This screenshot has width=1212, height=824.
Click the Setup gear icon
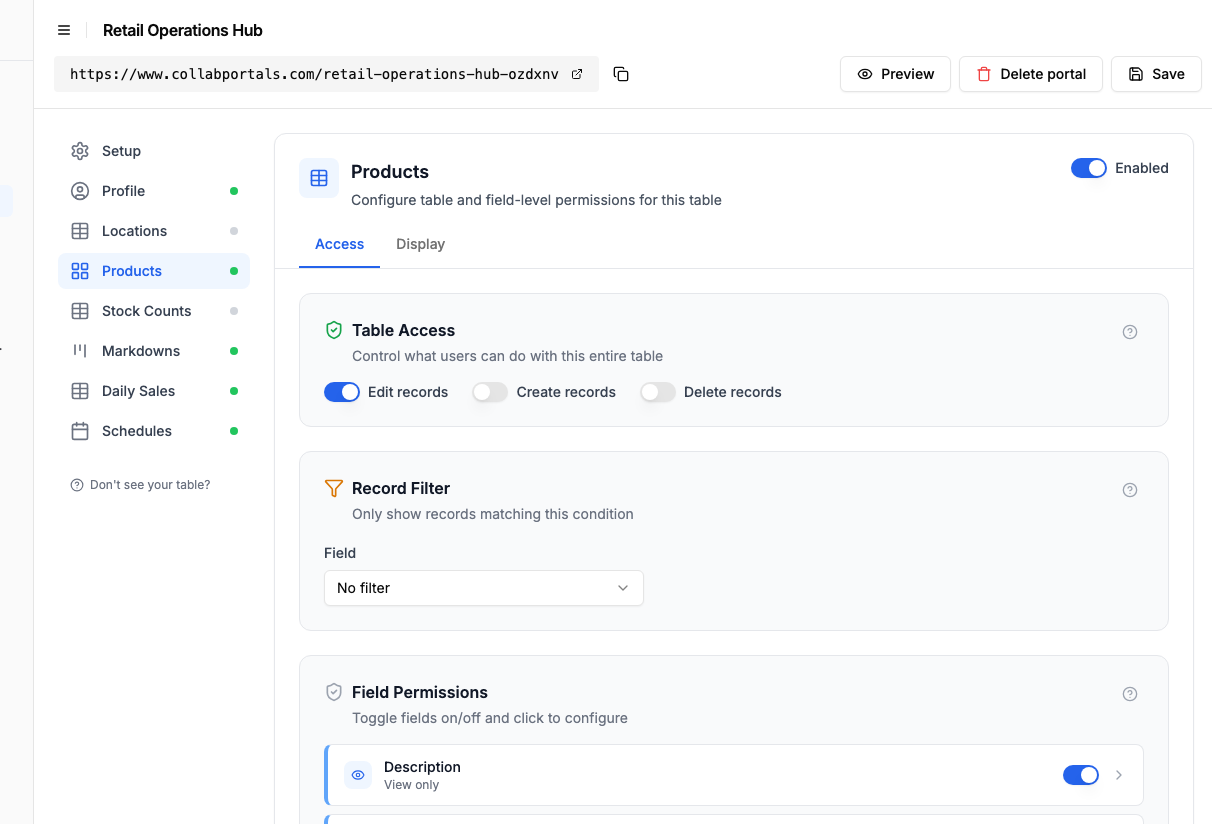coord(80,151)
